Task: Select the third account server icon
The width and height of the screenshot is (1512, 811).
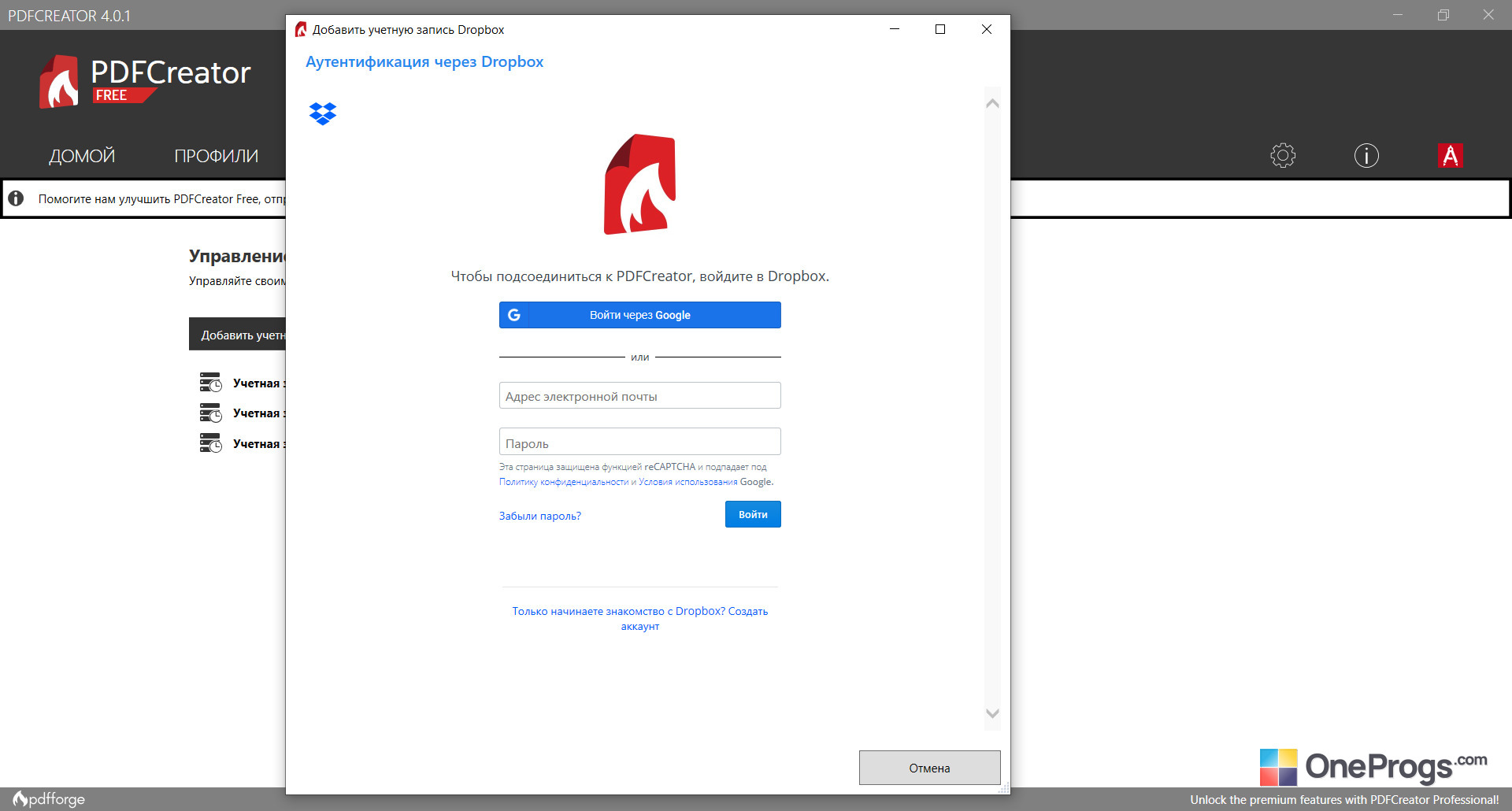Action: click(x=210, y=443)
